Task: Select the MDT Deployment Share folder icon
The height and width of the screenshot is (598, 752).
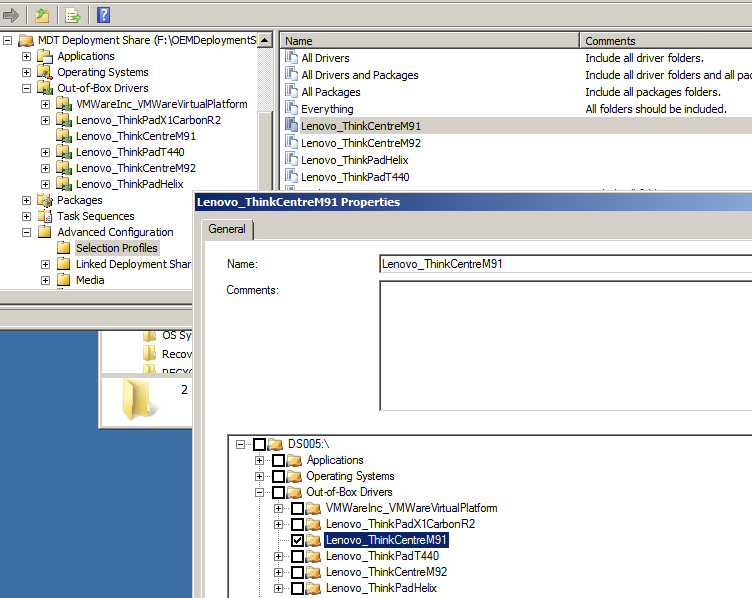Action: pos(26,41)
